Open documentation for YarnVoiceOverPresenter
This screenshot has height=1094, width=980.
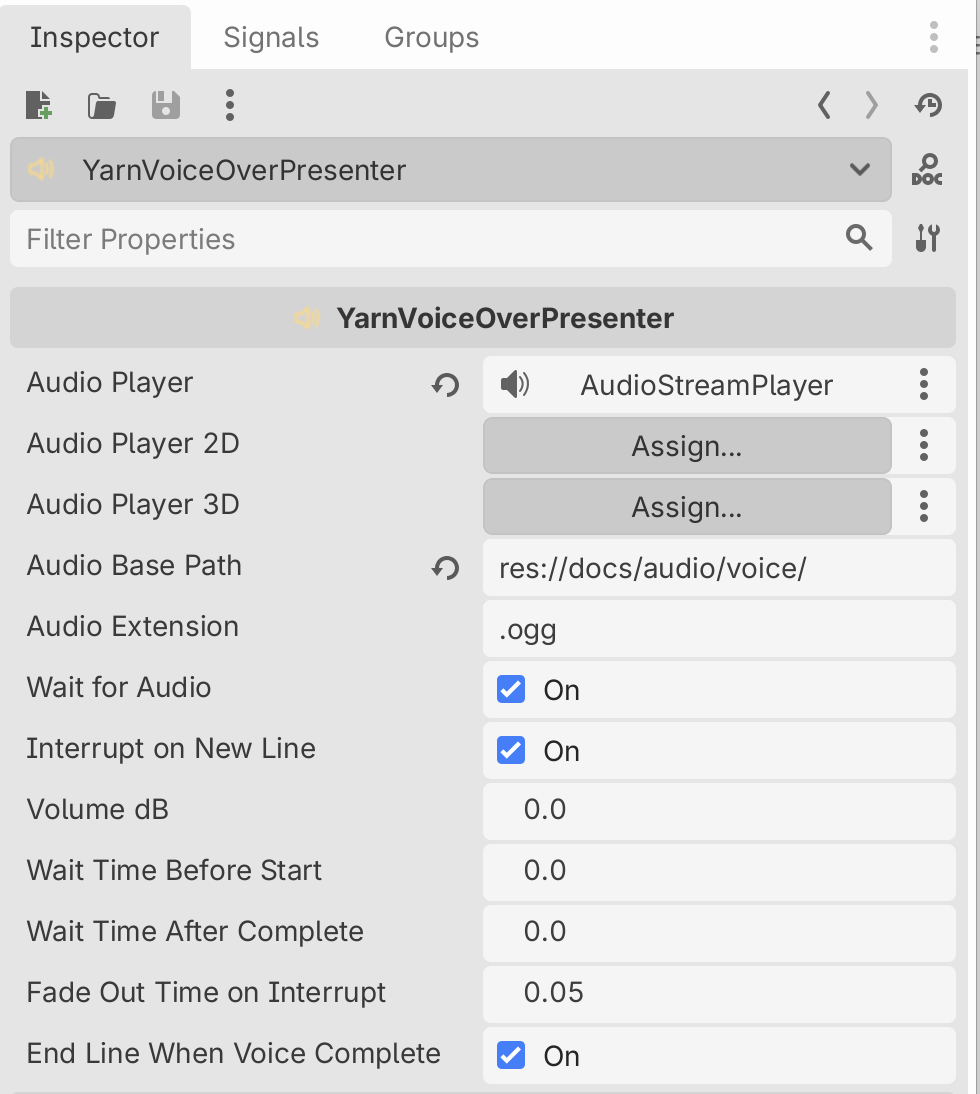(927, 170)
